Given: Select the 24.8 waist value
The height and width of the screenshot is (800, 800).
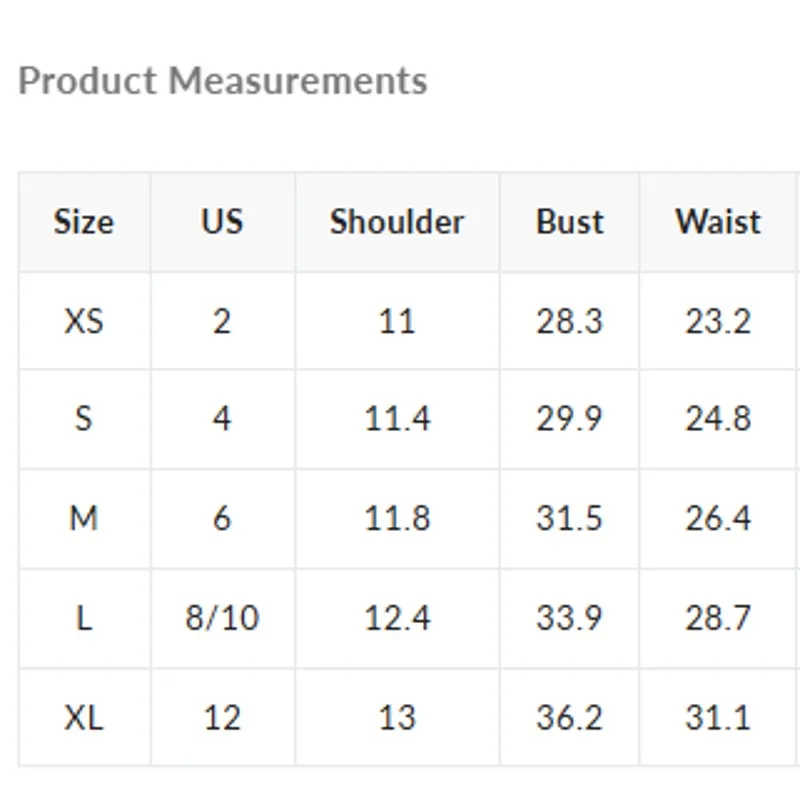Looking at the screenshot, I should pyautogui.click(x=718, y=418).
